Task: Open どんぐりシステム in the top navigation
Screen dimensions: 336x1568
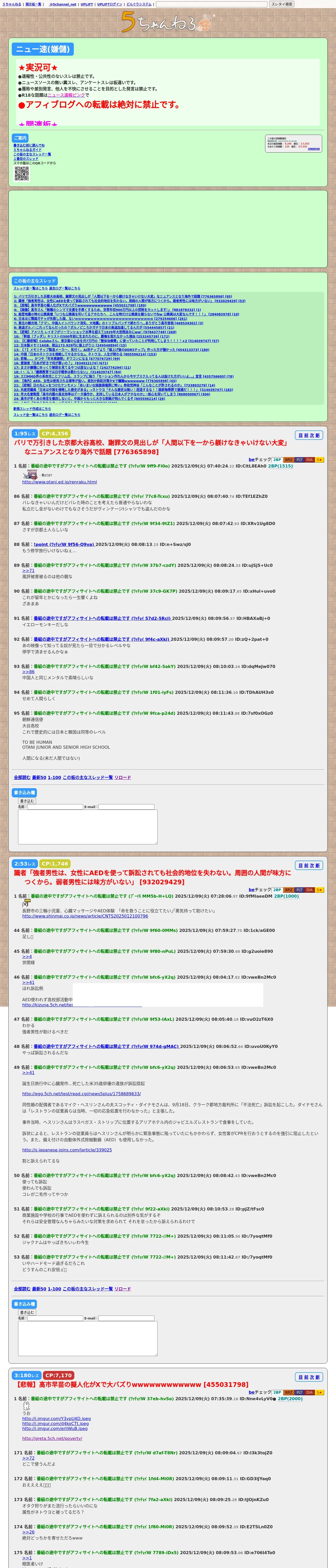Action: pos(139,4)
